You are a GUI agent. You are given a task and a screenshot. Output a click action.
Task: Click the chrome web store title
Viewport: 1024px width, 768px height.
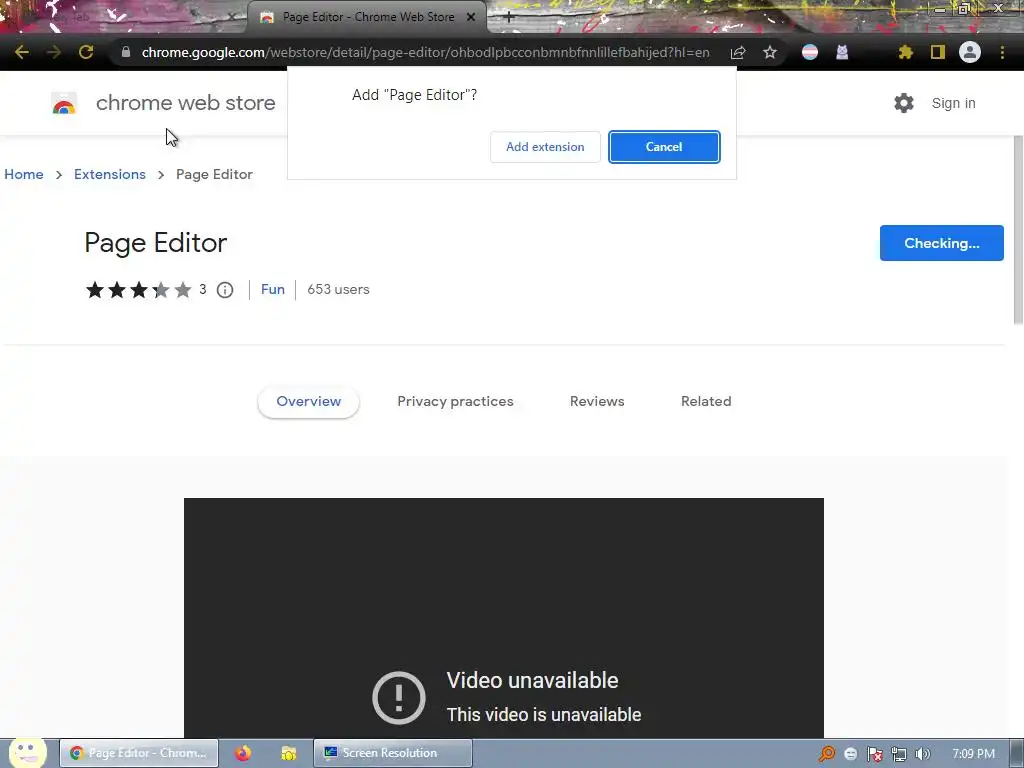[x=185, y=103]
